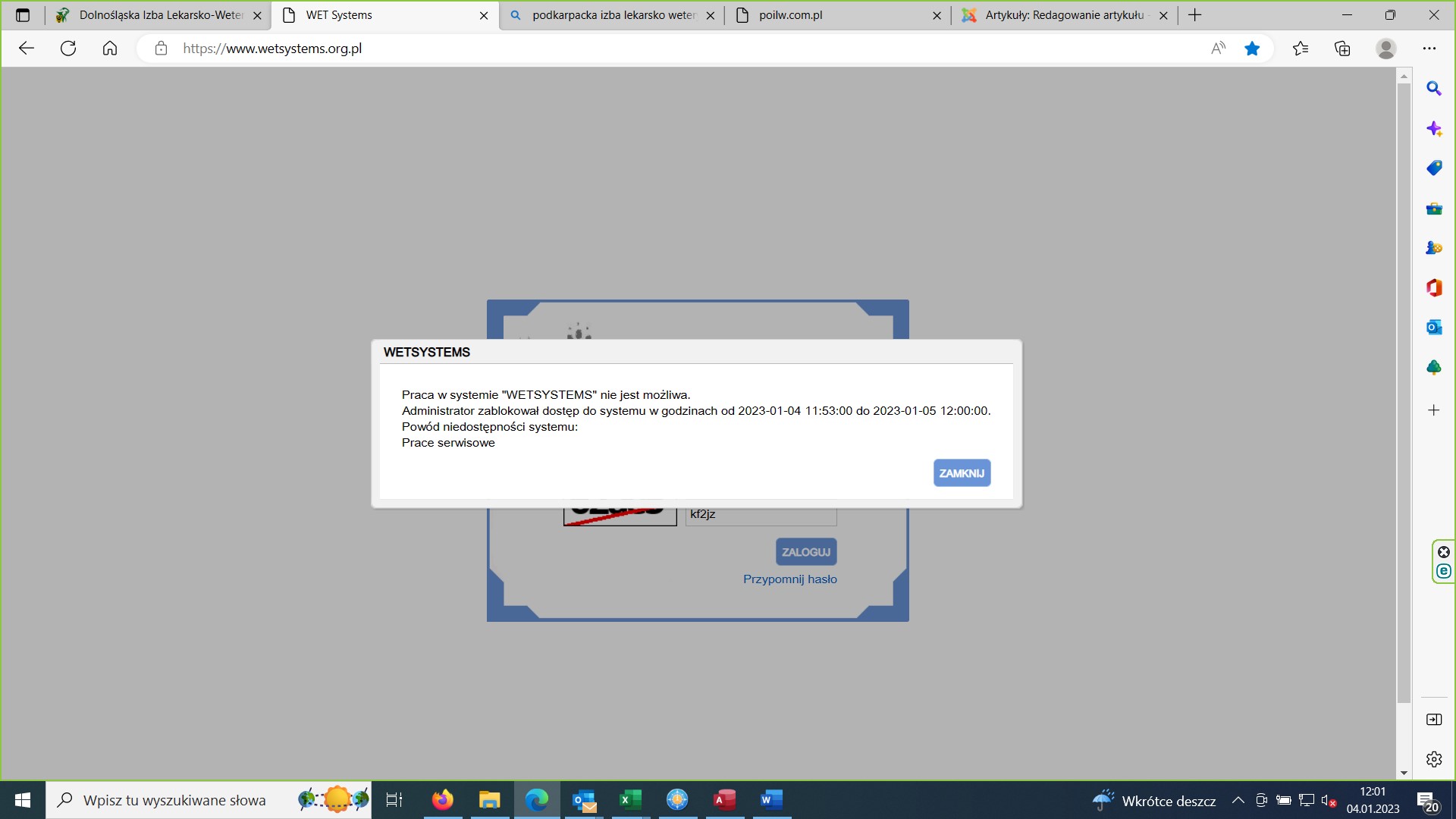View site information lock icon
This screenshot has height=819, width=1456.
(161, 49)
